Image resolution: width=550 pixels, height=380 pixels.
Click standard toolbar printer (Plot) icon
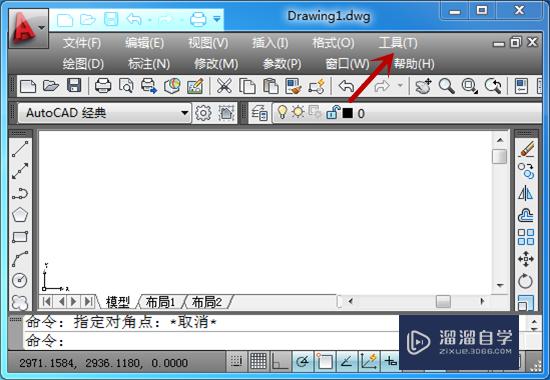[x=103, y=86]
